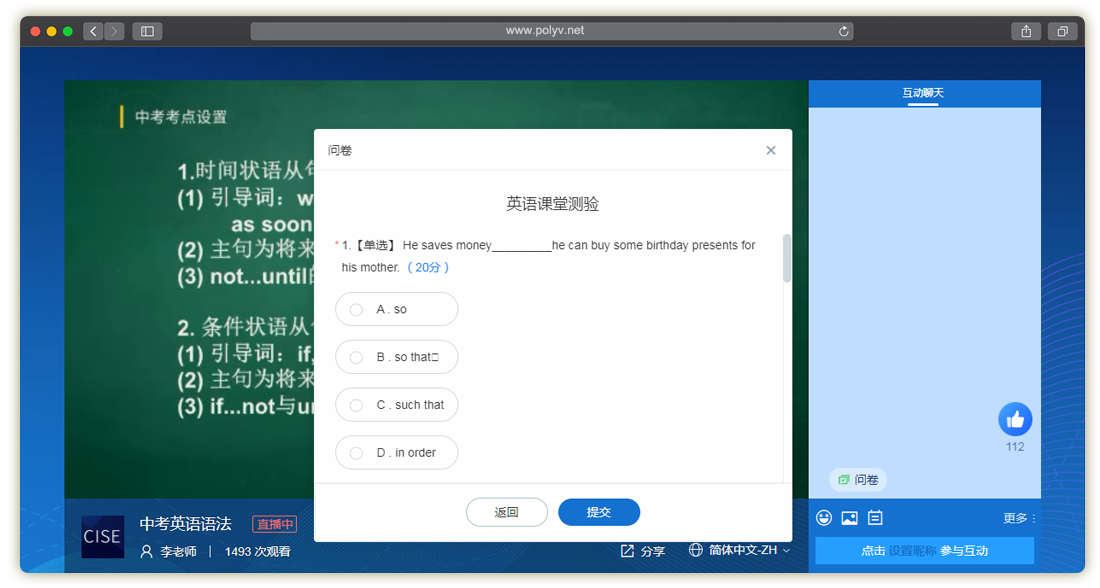This screenshot has height=588, width=1100.
Task: Click the image upload icon in chat
Action: tap(849, 518)
